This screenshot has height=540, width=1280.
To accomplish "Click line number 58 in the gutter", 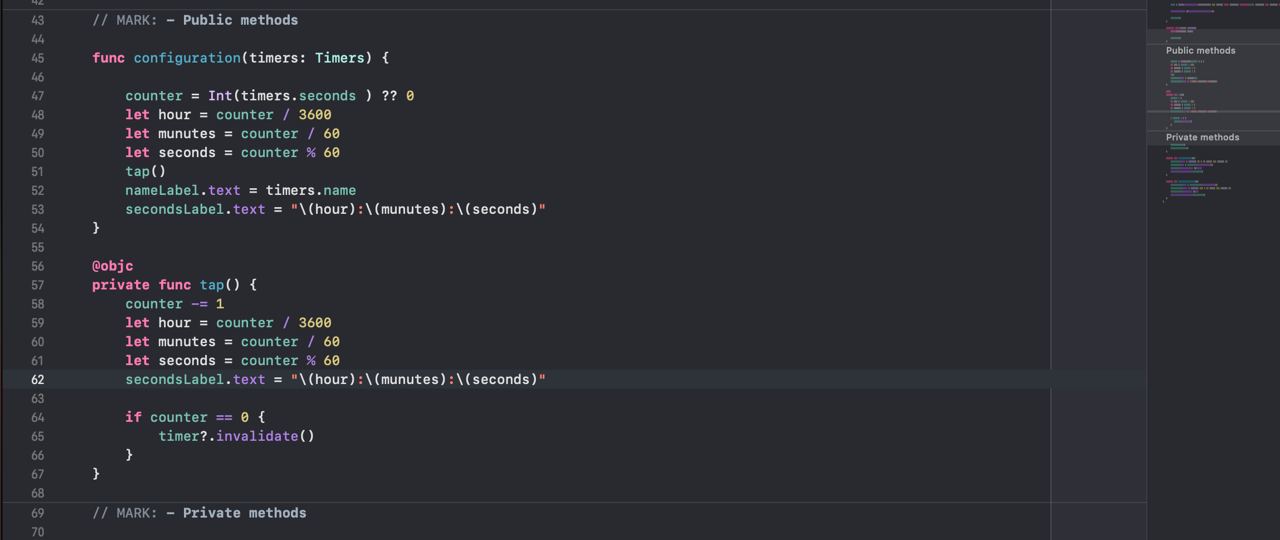I will coord(37,304).
